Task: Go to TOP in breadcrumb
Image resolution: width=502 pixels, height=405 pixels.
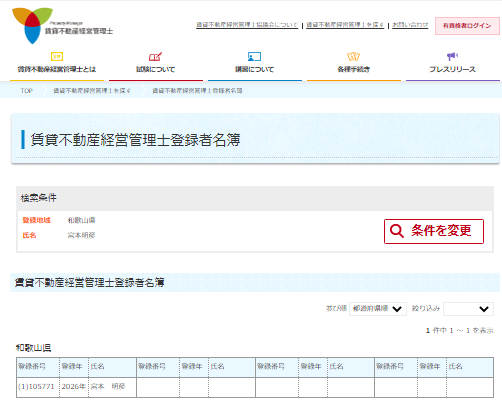Action: click(x=26, y=91)
